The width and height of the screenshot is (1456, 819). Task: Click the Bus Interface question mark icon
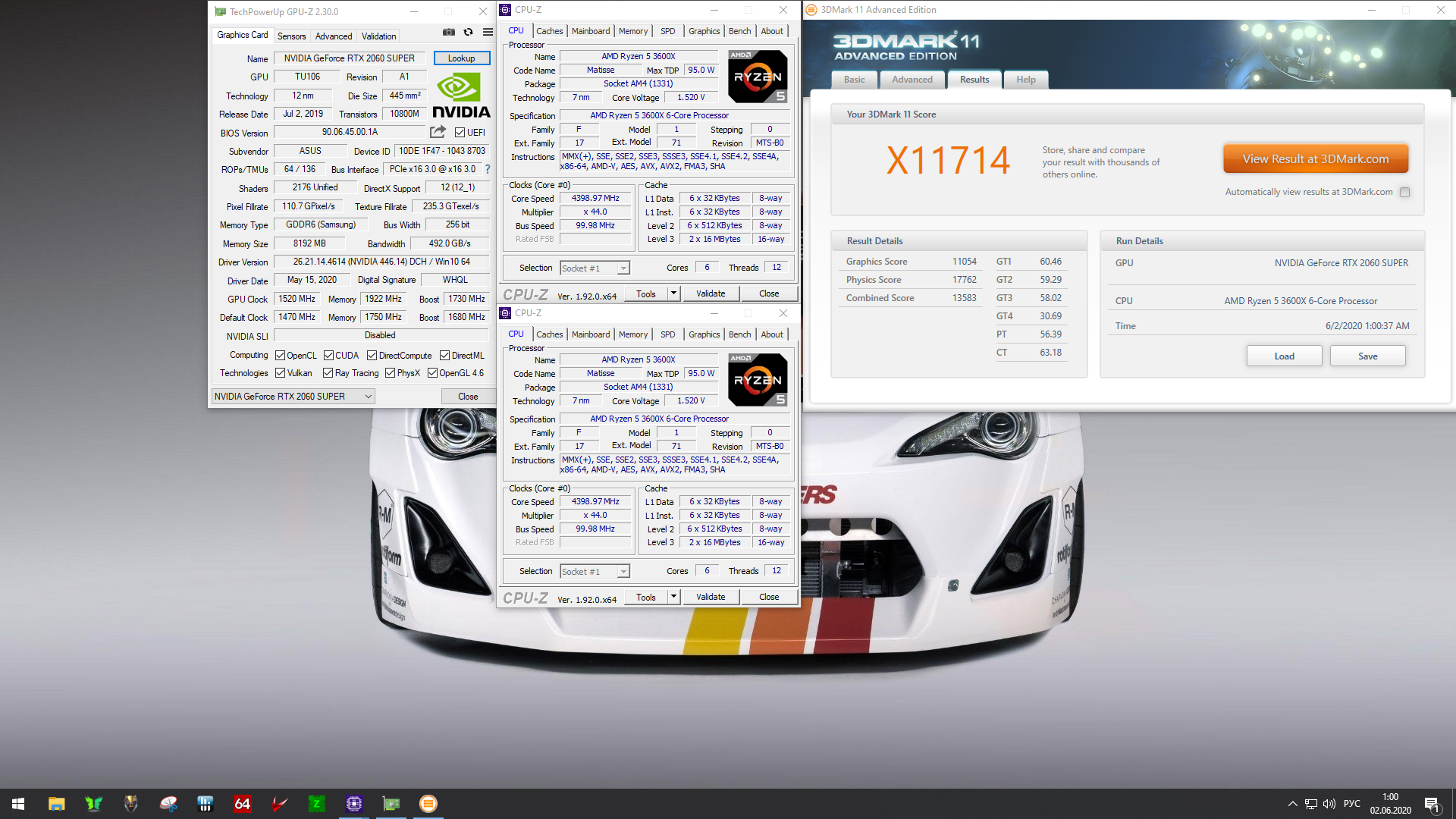coord(488,169)
